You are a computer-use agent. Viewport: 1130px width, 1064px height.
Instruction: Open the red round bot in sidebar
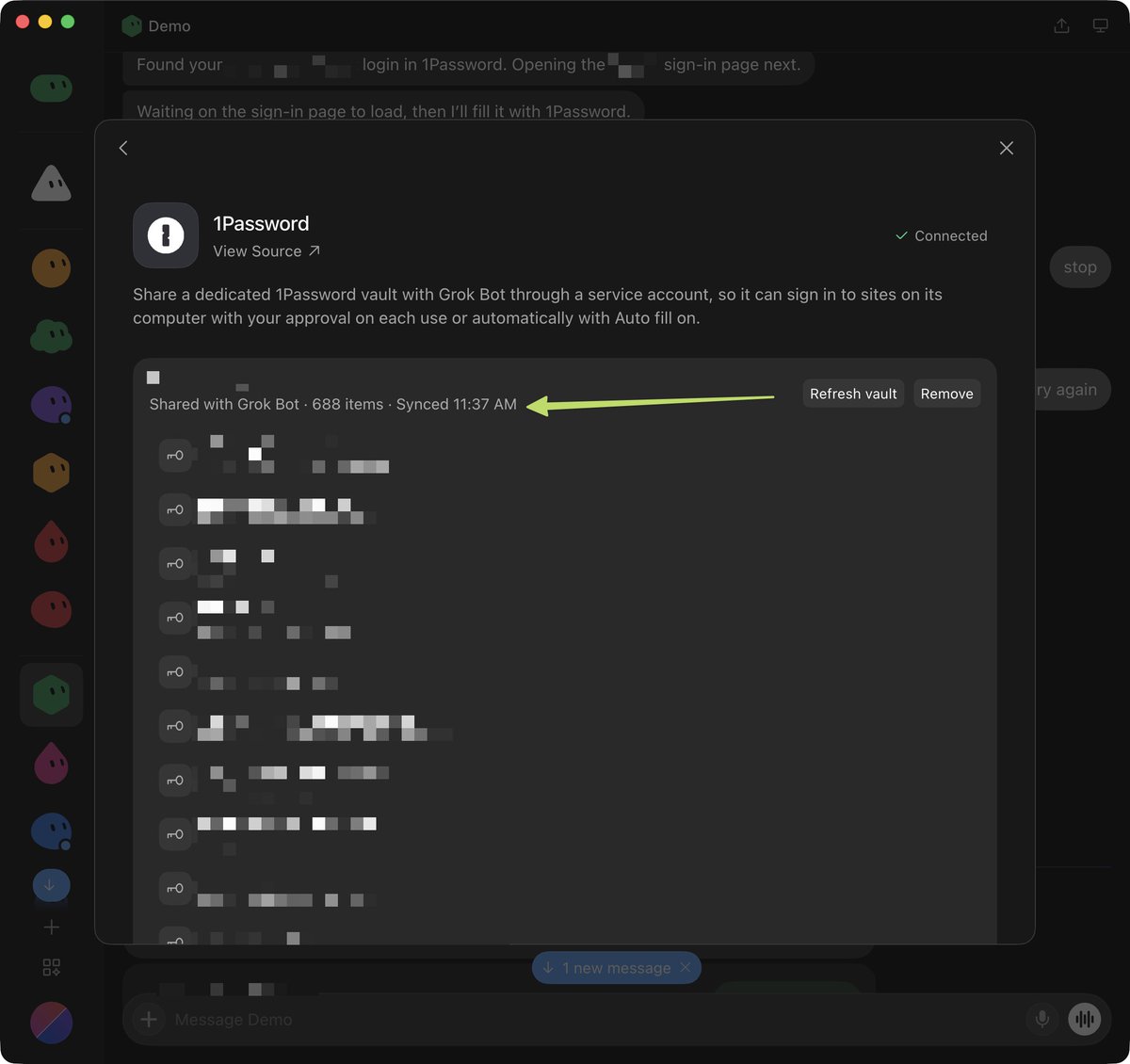[51, 610]
